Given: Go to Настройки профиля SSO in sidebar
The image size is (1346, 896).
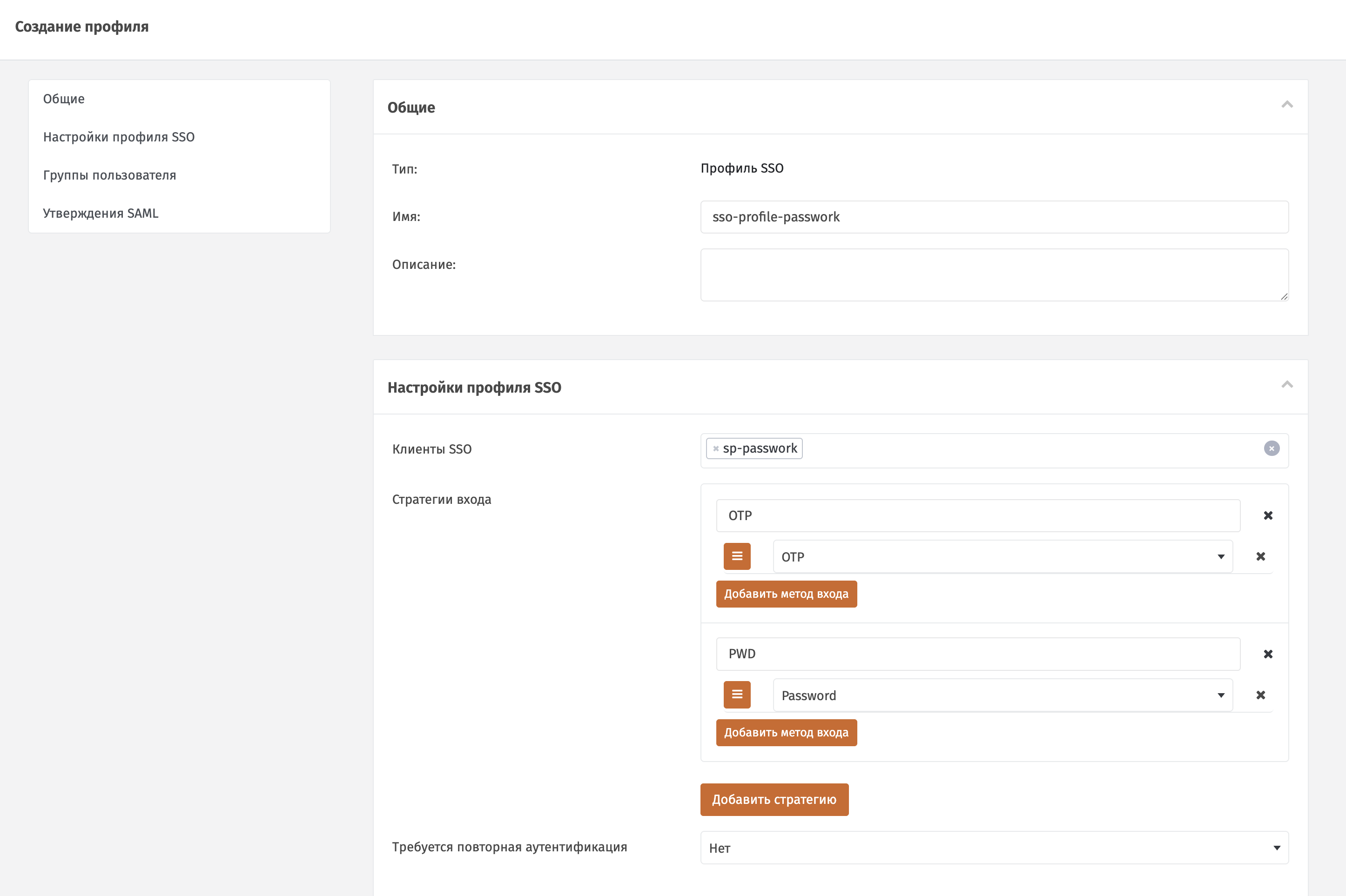Looking at the screenshot, I should point(119,137).
